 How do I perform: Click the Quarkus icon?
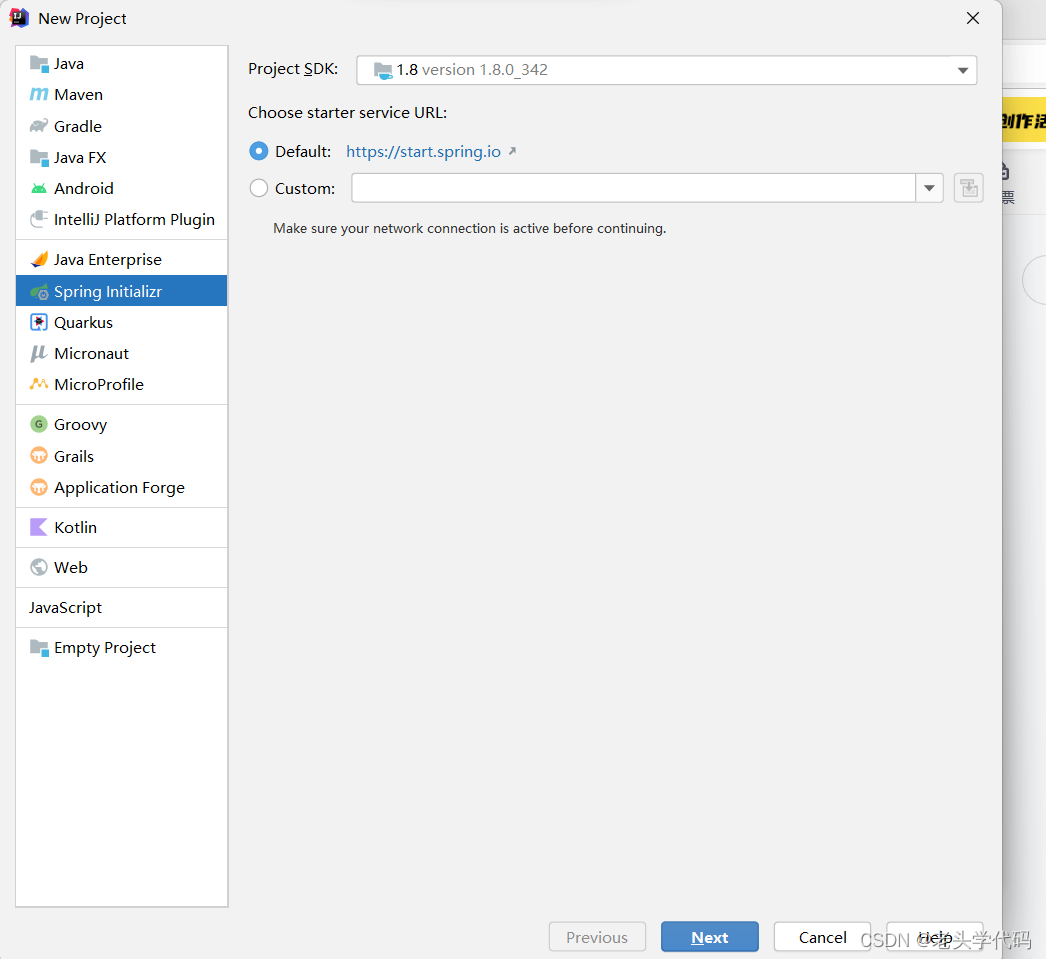point(39,322)
